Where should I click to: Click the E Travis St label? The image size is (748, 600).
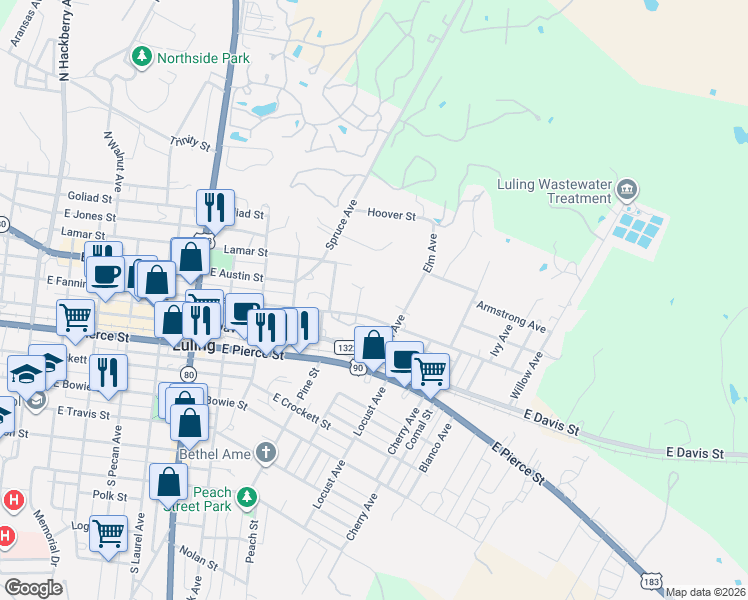click(x=83, y=413)
